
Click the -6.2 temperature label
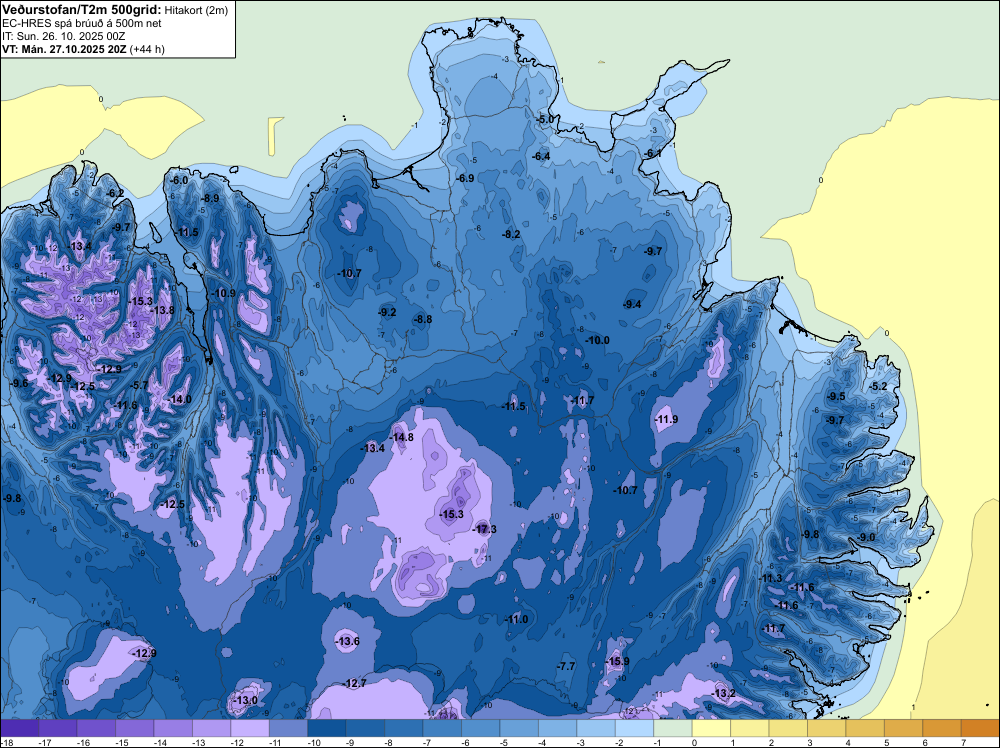115,193
